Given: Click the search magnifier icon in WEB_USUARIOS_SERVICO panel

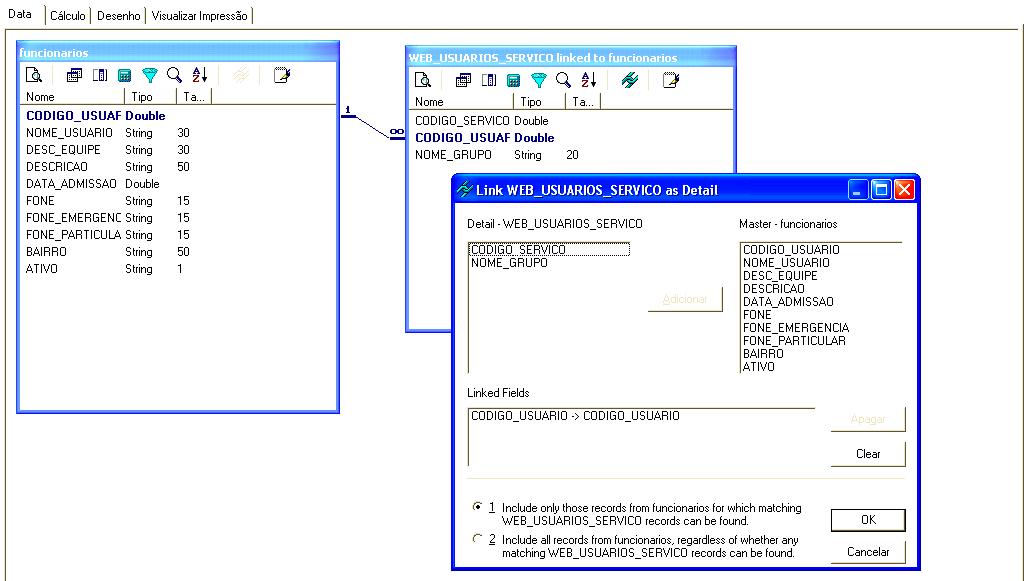Looking at the screenshot, I should [x=563, y=80].
